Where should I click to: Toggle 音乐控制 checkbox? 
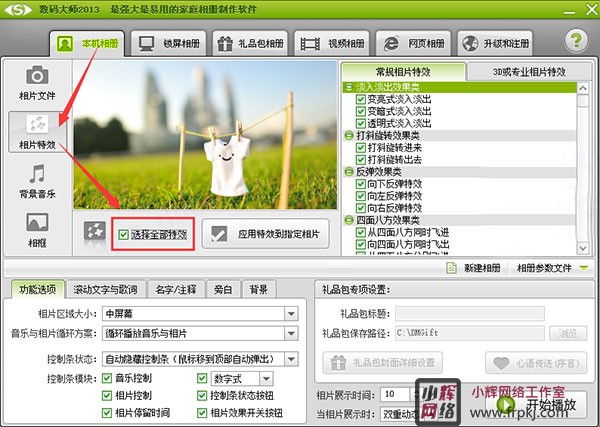point(107,378)
